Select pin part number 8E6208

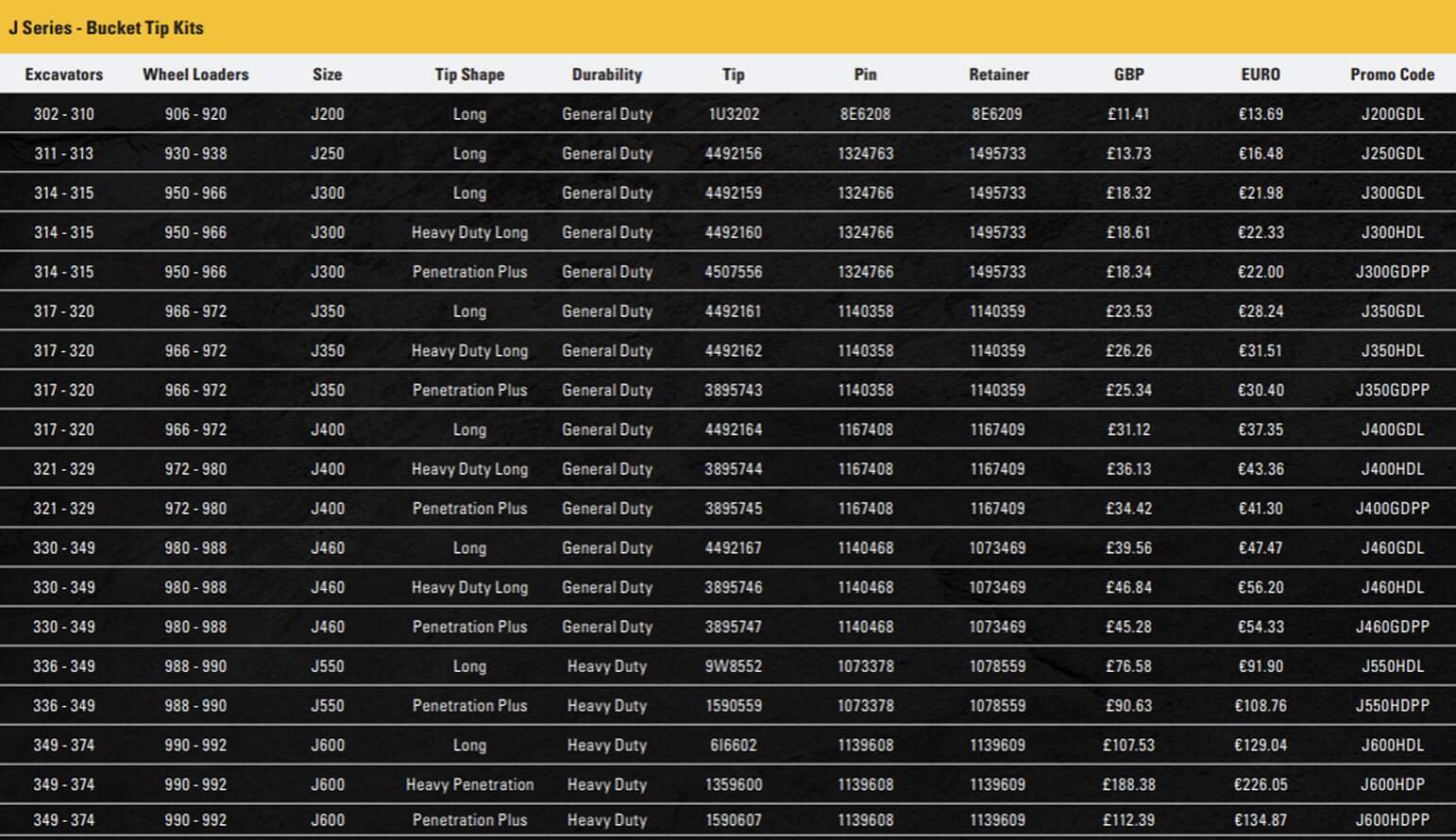[x=865, y=114]
